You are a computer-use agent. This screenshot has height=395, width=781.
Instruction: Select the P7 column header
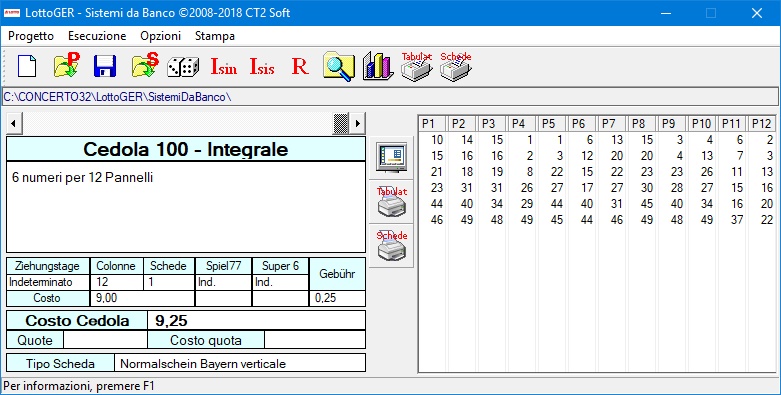(x=612, y=124)
